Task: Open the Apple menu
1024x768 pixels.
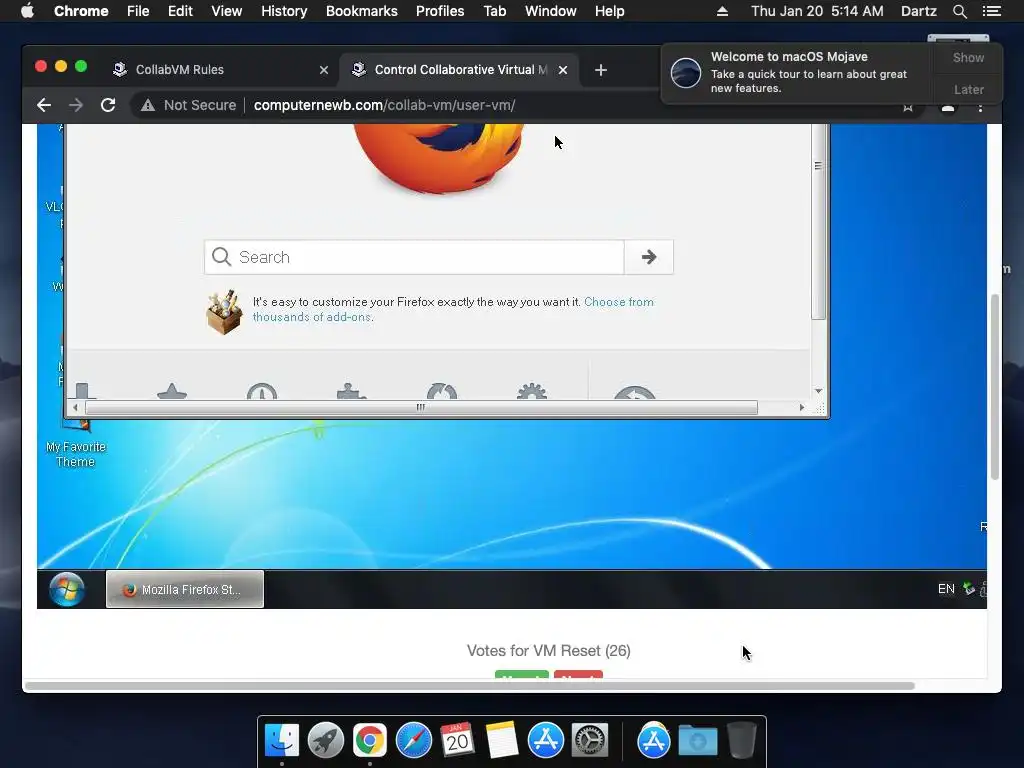Action: [x=27, y=11]
